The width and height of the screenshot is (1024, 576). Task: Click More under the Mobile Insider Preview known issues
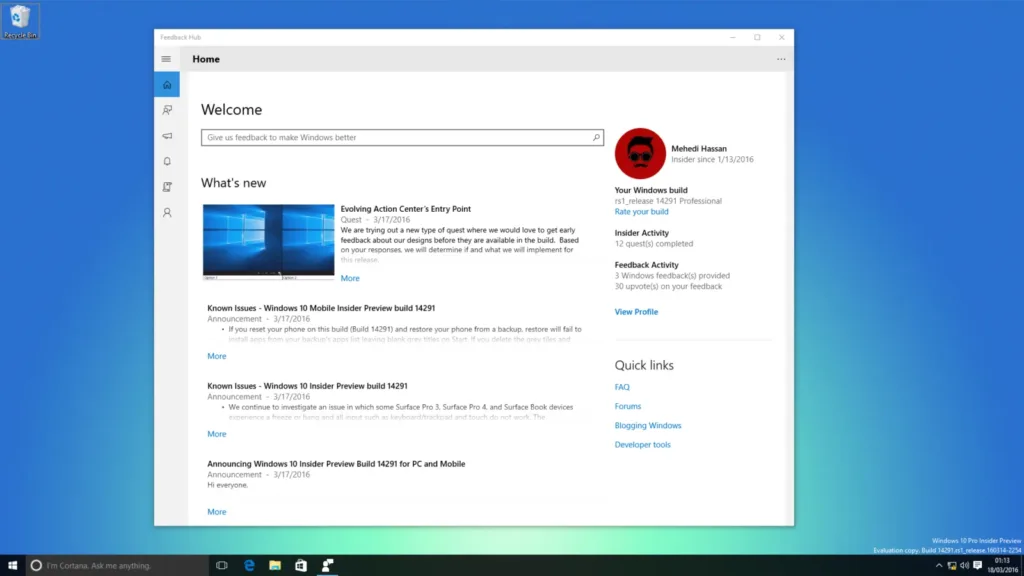click(217, 356)
